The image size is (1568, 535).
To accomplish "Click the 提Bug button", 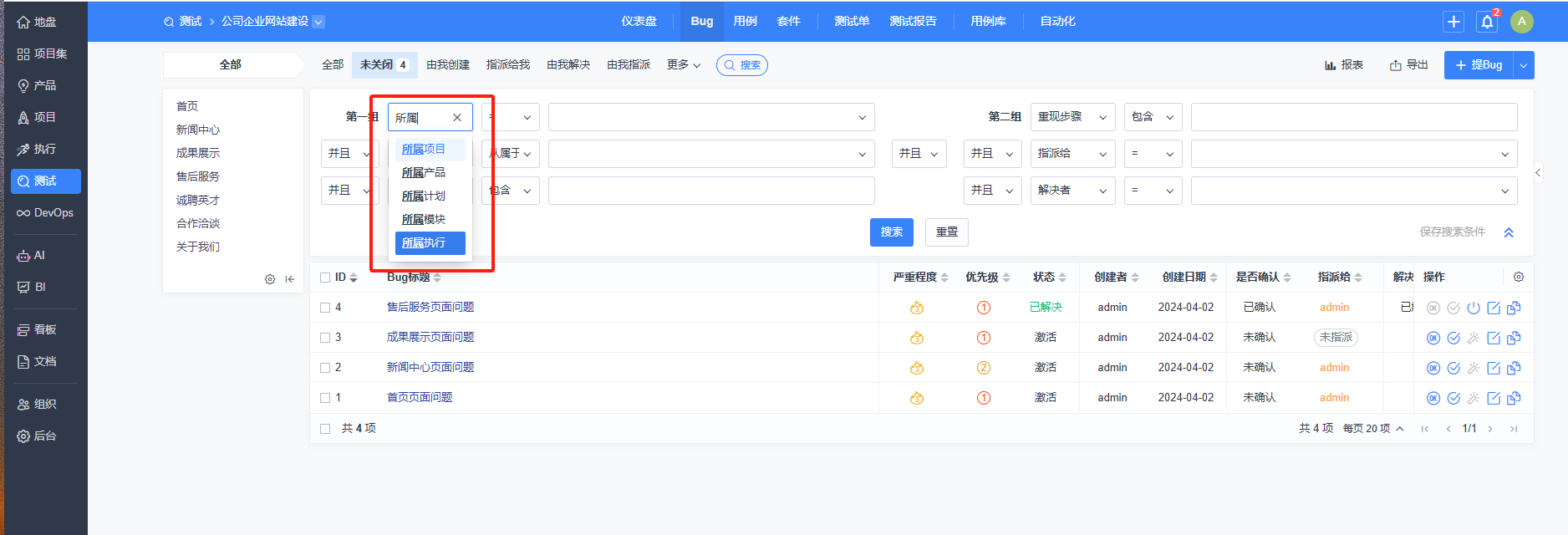I will click(x=1479, y=65).
